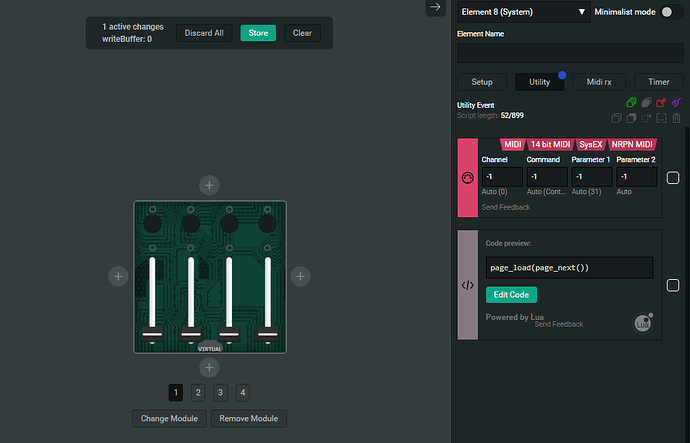The width and height of the screenshot is (690, 443).
Task: Check the code block checkbox
Action: [673, 284]
